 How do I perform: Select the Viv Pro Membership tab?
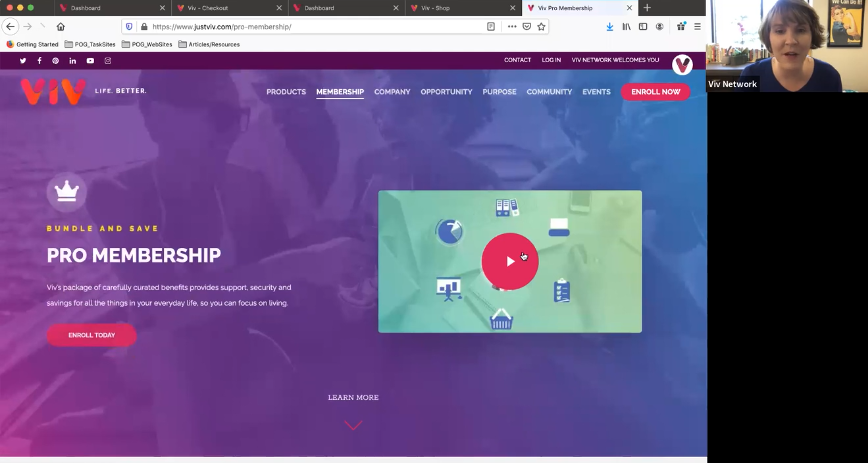point(580,8)
